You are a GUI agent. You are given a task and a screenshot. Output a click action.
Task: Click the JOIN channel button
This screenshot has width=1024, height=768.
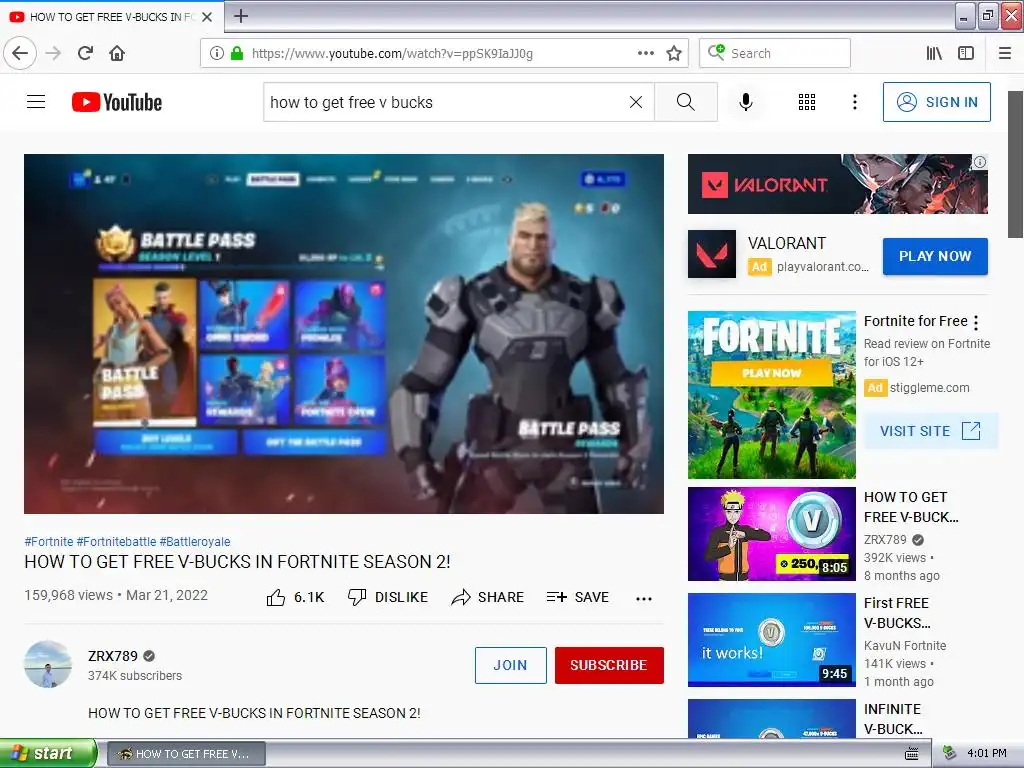pos(511,665)
